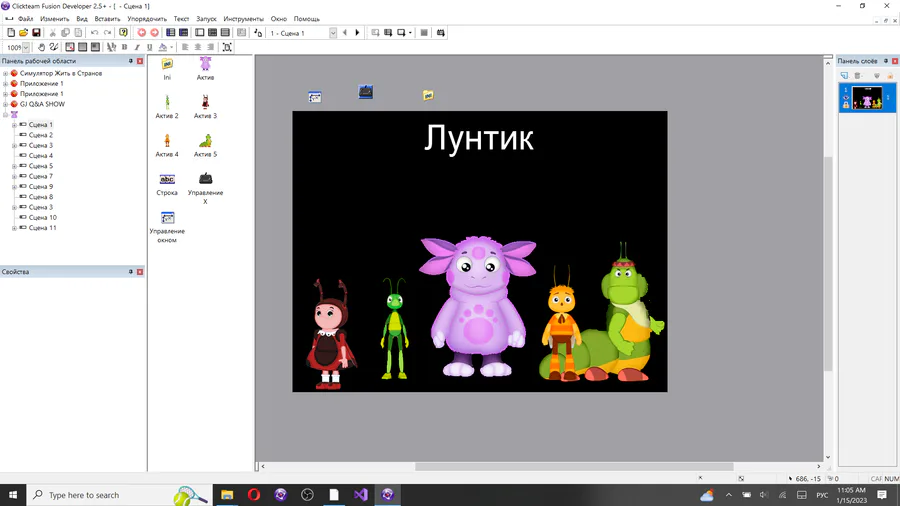Viewport: 900px width, 506px height.
Task: Click the new layer icon in layers panel
Action: coord(844,75)
